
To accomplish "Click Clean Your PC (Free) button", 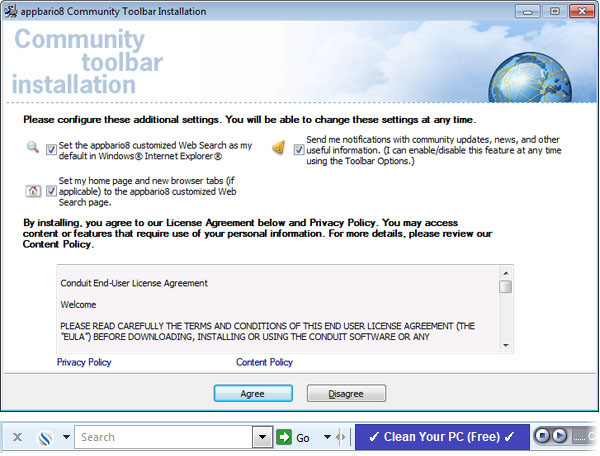I will pos(442,437).
